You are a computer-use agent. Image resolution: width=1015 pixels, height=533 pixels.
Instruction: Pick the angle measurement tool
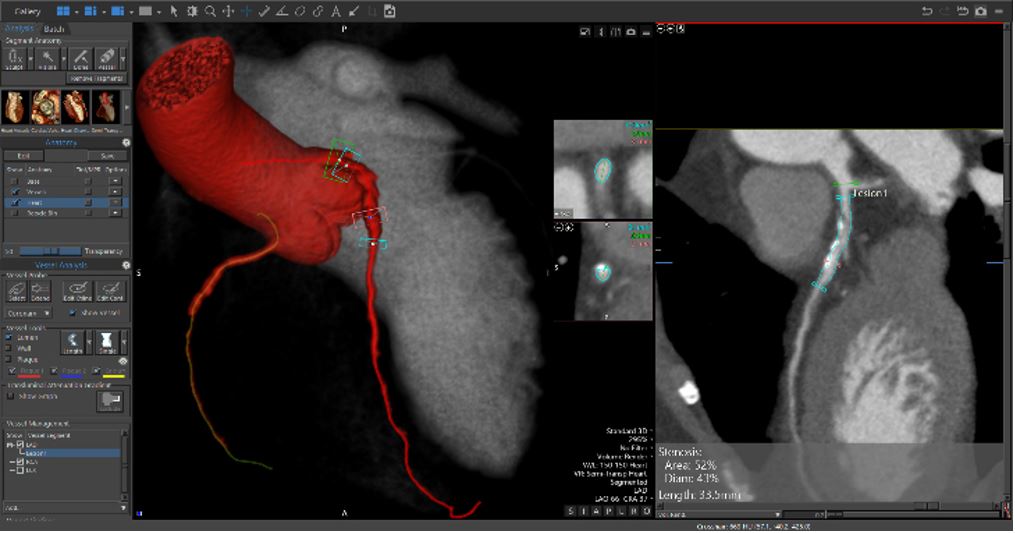click(282, 11)
